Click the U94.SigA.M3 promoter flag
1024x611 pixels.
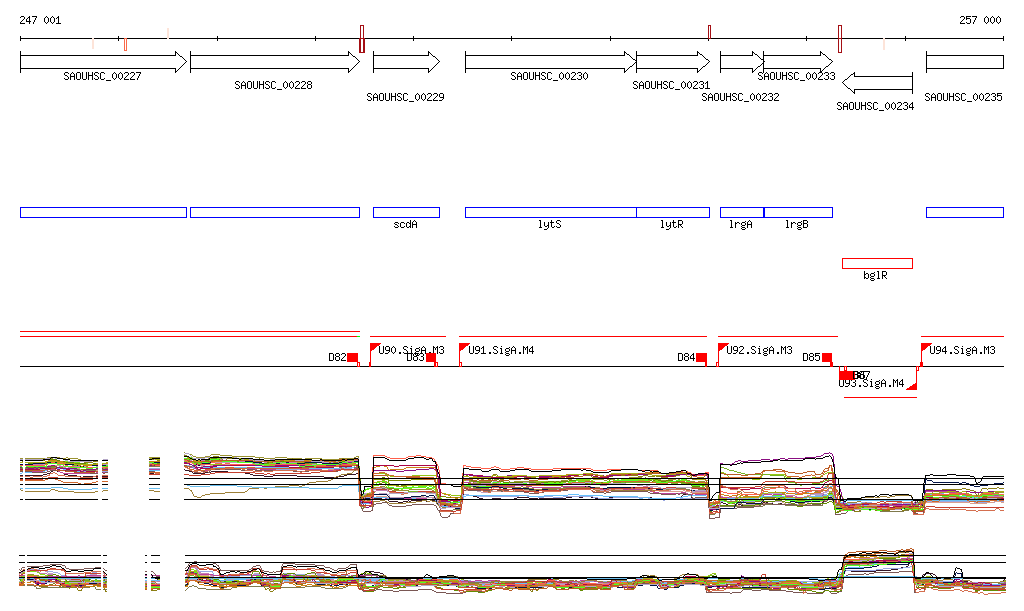pyautogui.click(x=925, y=347)
